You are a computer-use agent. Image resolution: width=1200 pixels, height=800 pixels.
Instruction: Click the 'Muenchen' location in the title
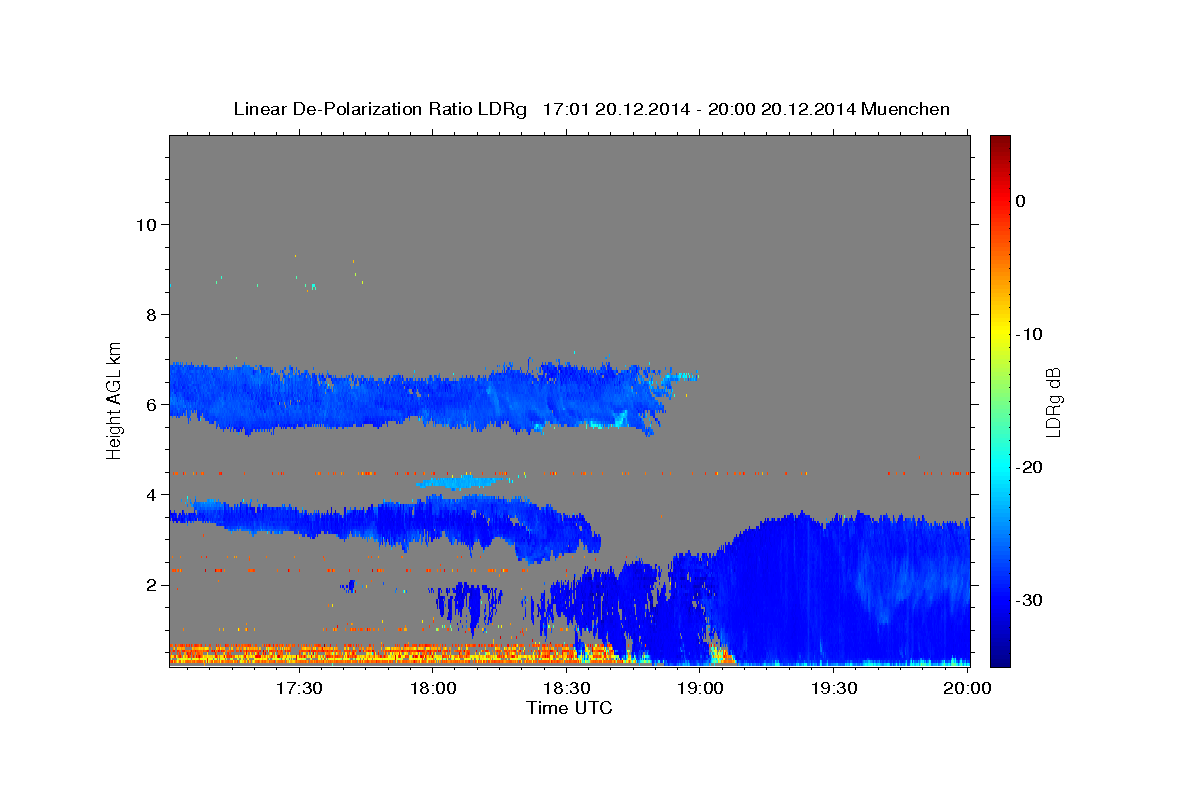[906, 109]
